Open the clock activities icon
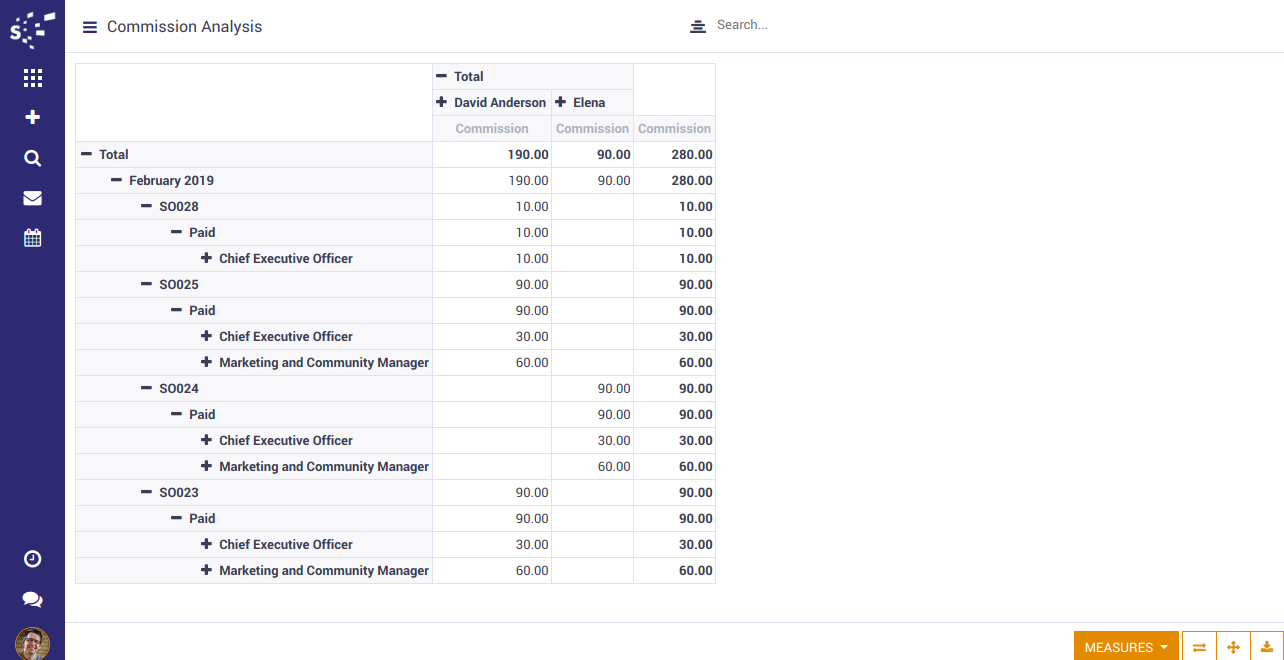This screenshot has height=660, width=1284. [x=32, y=559]
